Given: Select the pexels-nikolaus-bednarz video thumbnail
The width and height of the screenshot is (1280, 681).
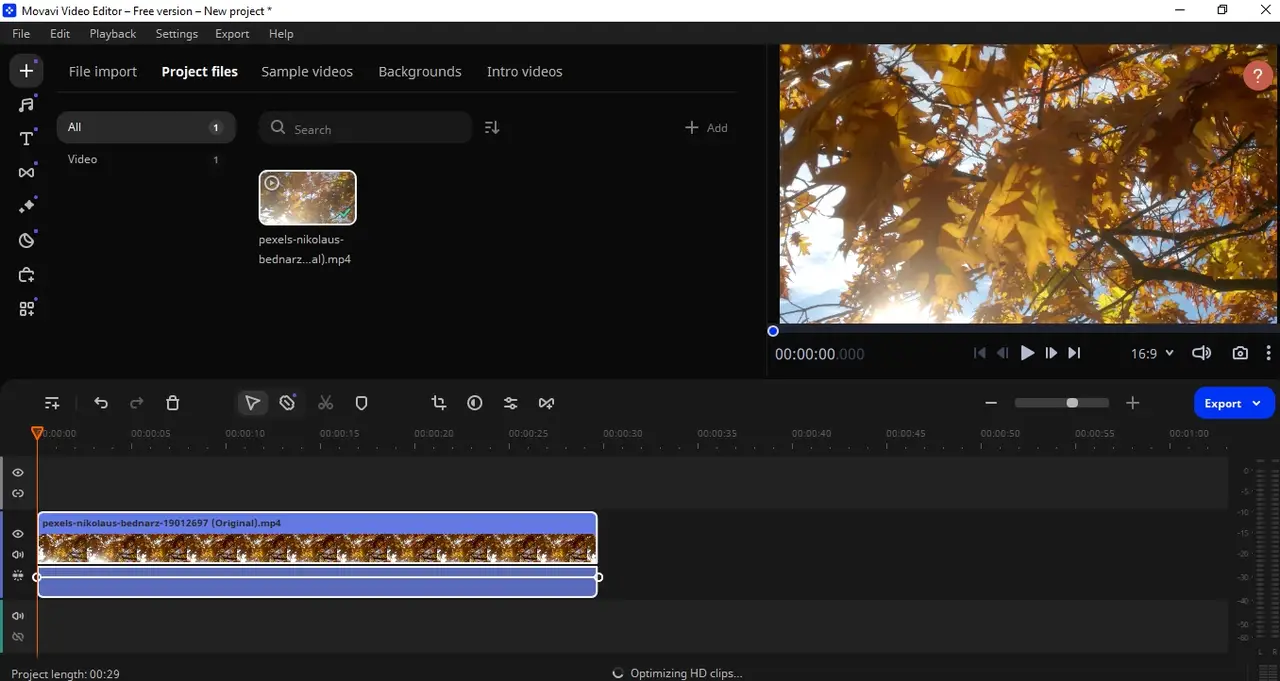Looking at the screenshot, I should pyautogui.click(x=307, y=198).
